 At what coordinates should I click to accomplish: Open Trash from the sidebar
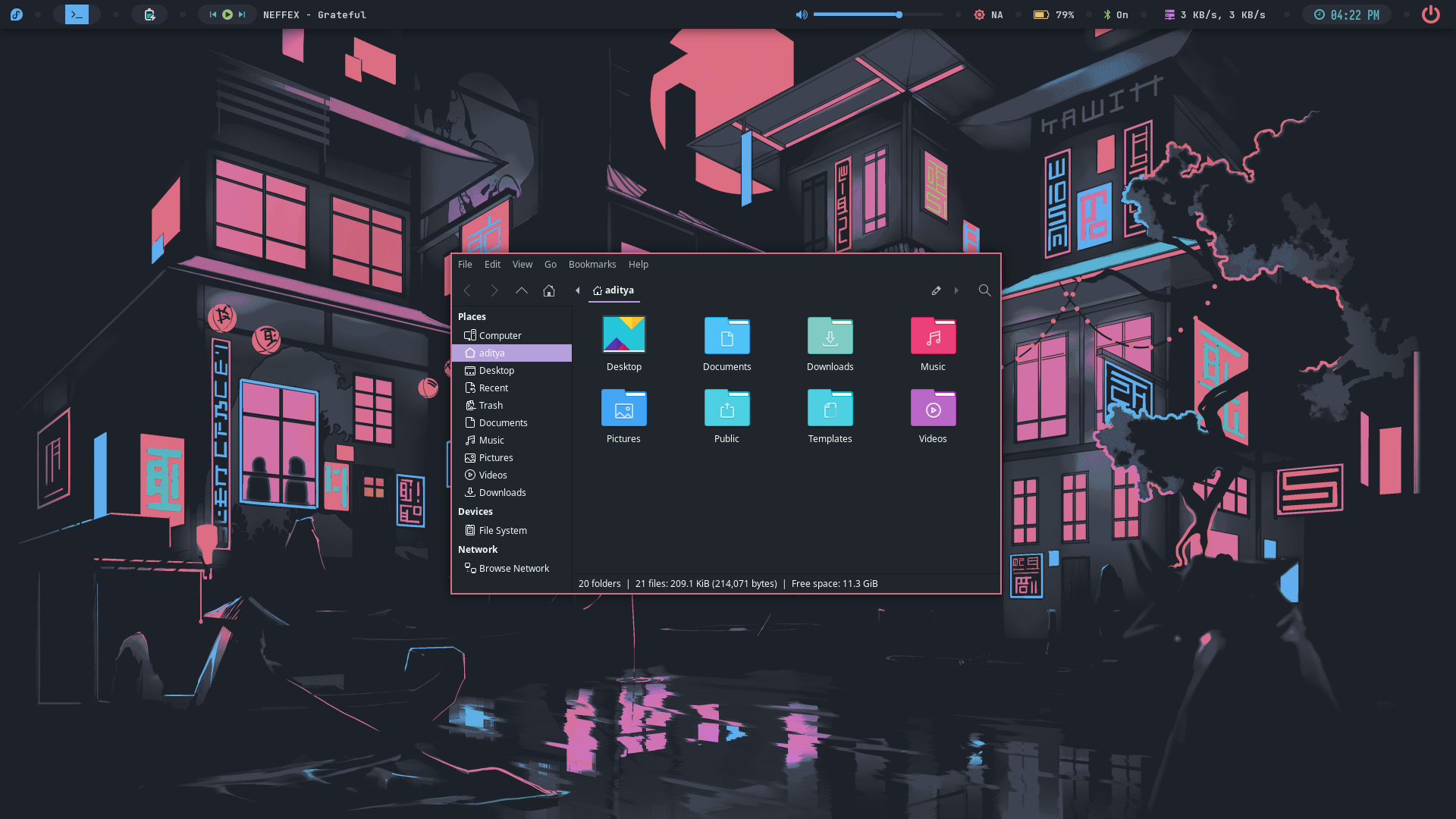tap(512, 405)
